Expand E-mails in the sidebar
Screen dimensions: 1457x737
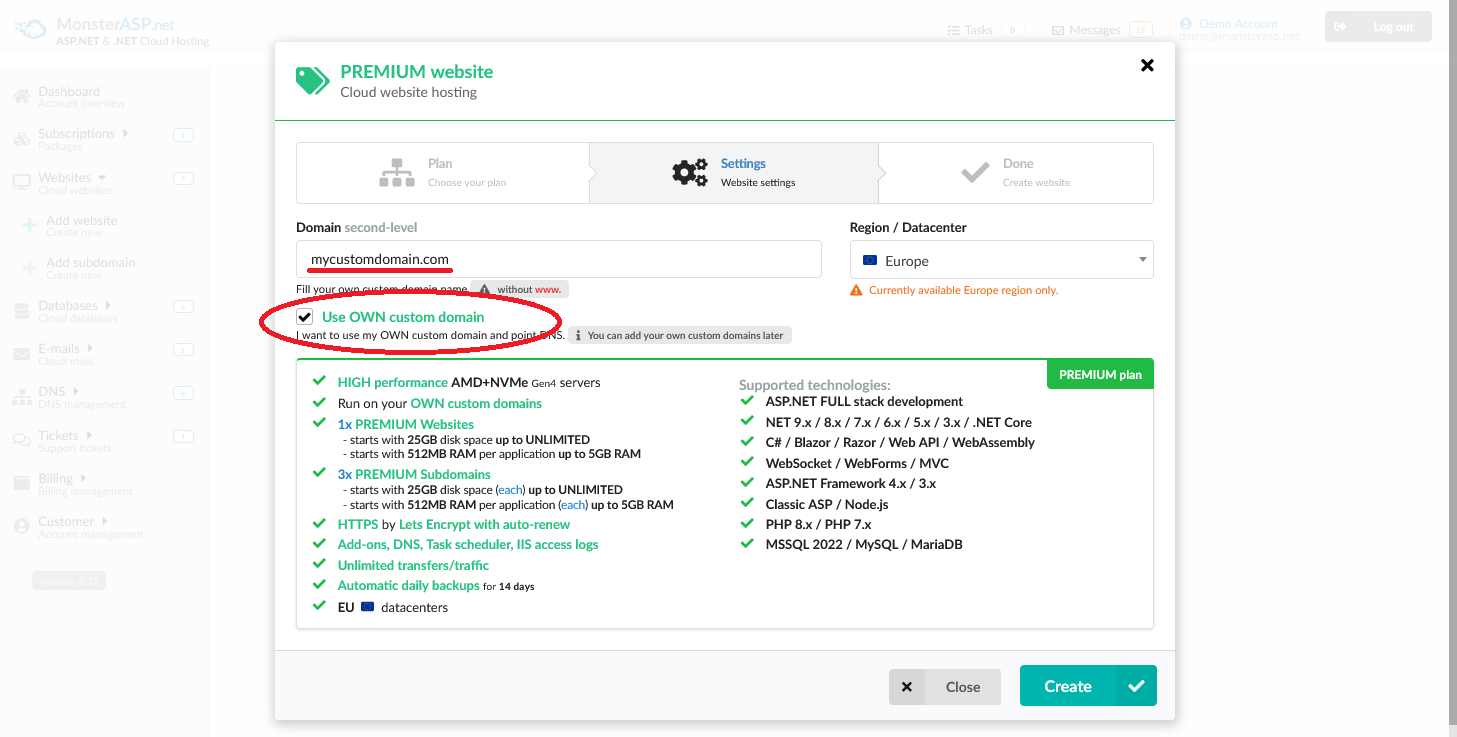(x=66, y=353)
